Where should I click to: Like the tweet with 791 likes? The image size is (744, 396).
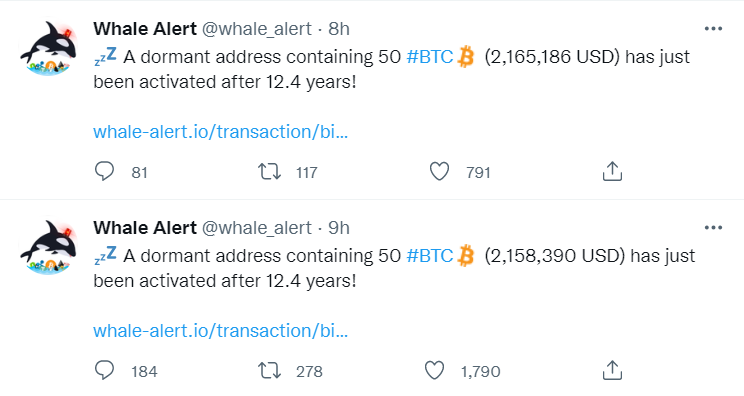(x=439, y=171)
